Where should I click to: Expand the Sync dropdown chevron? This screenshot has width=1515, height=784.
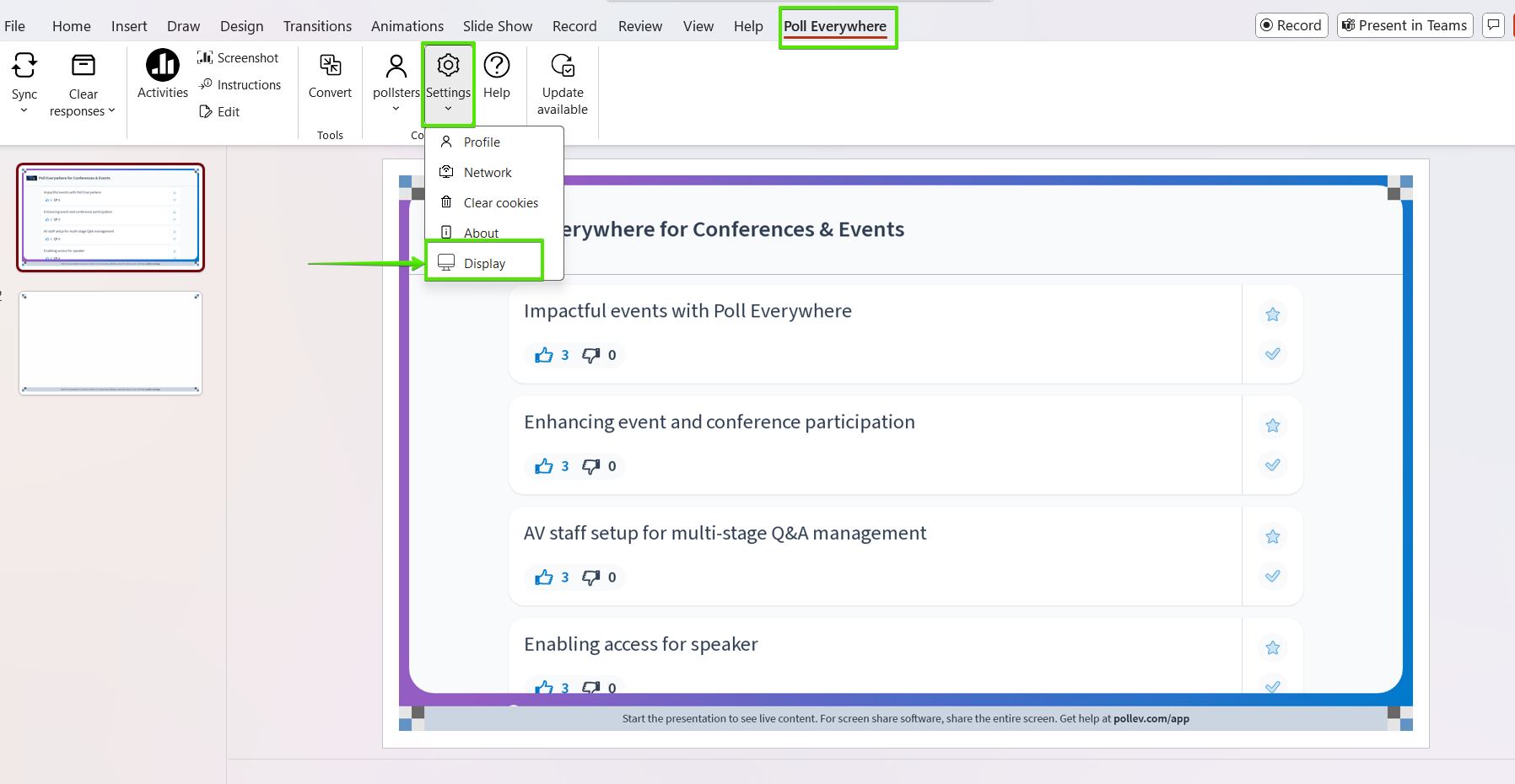pos(24,110)
